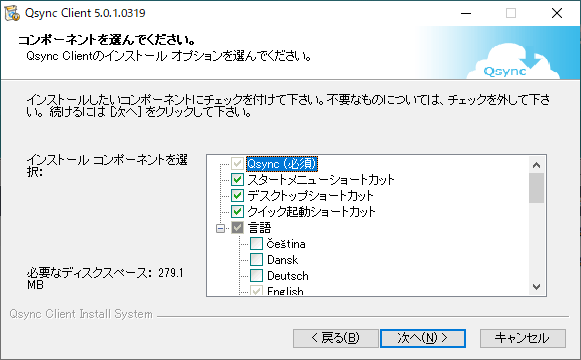Proceed with 次へ(N) button

[423, 338]
